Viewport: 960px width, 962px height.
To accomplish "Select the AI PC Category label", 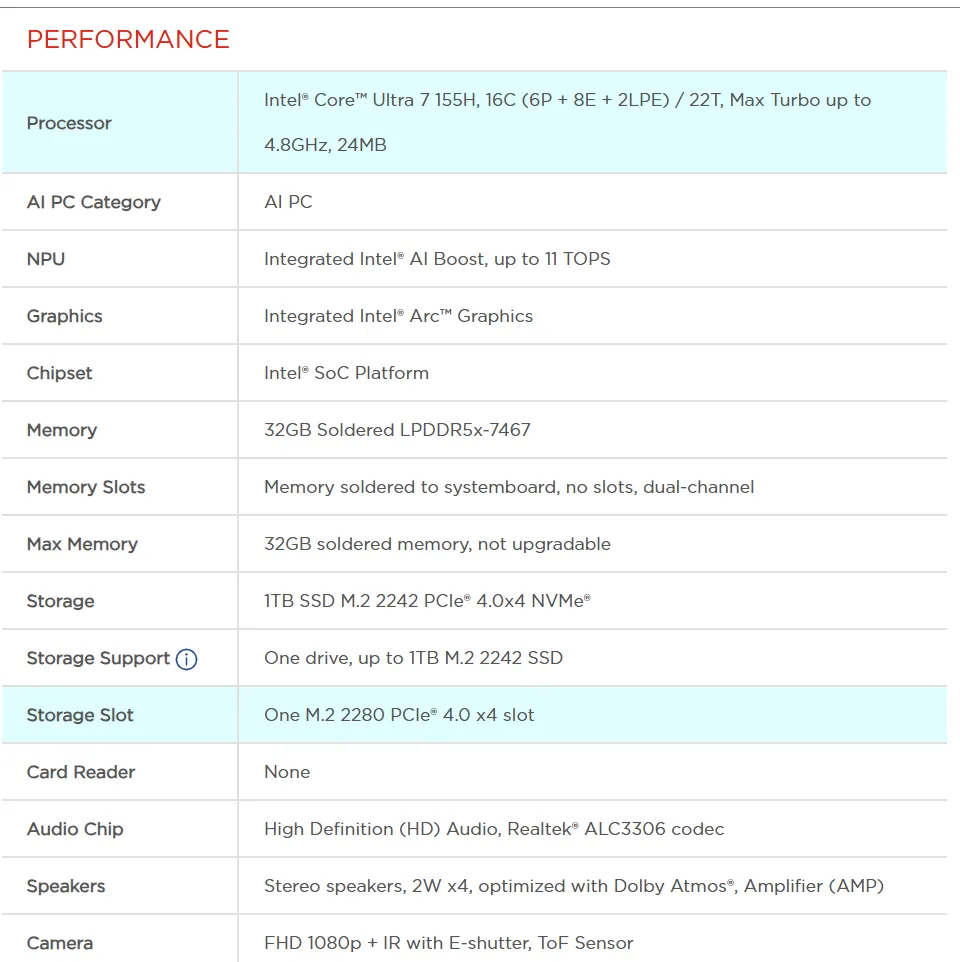I will (94, 202).
